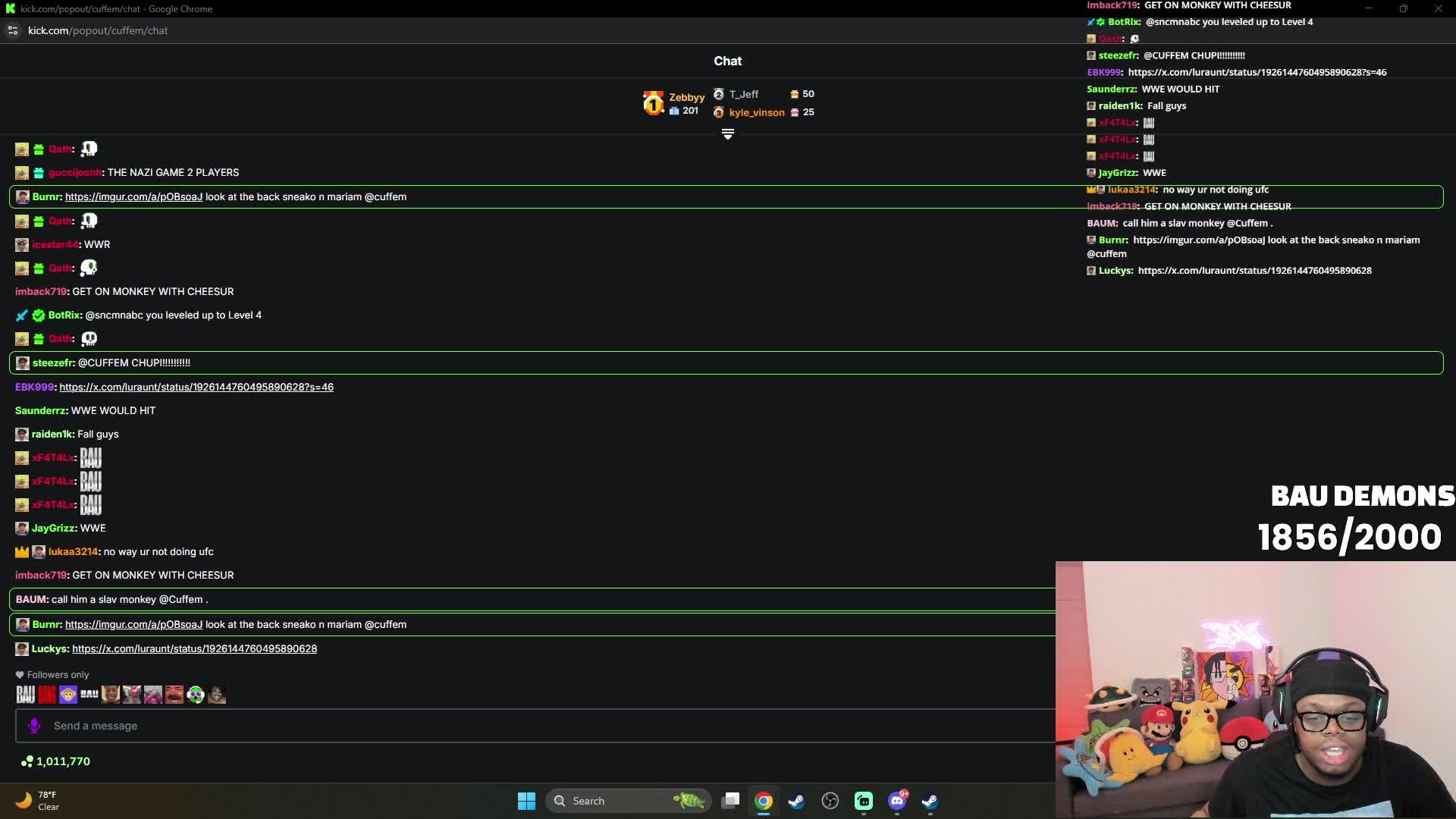Open Burnr's imgur link in first highlighted message

(x=133, y=196)
